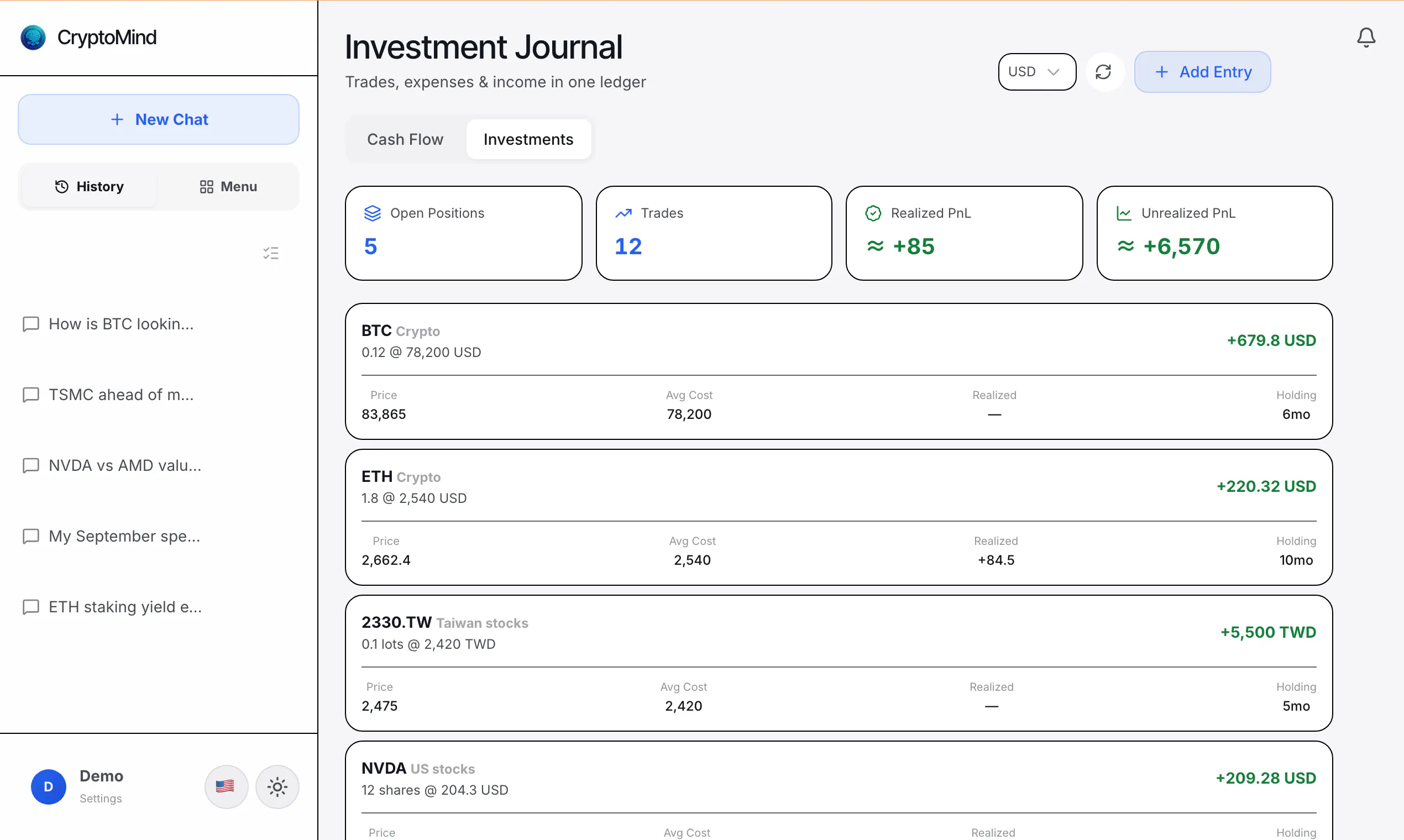Screen dimensions: 1404x840
Task: Show the History tab in sidebar
Action: click(x=90, y=187)
